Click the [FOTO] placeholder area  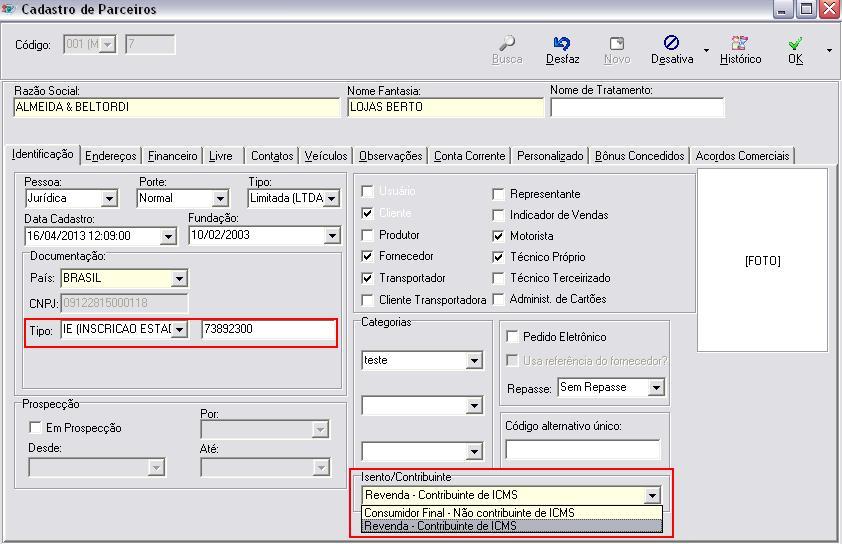point(762,260)
